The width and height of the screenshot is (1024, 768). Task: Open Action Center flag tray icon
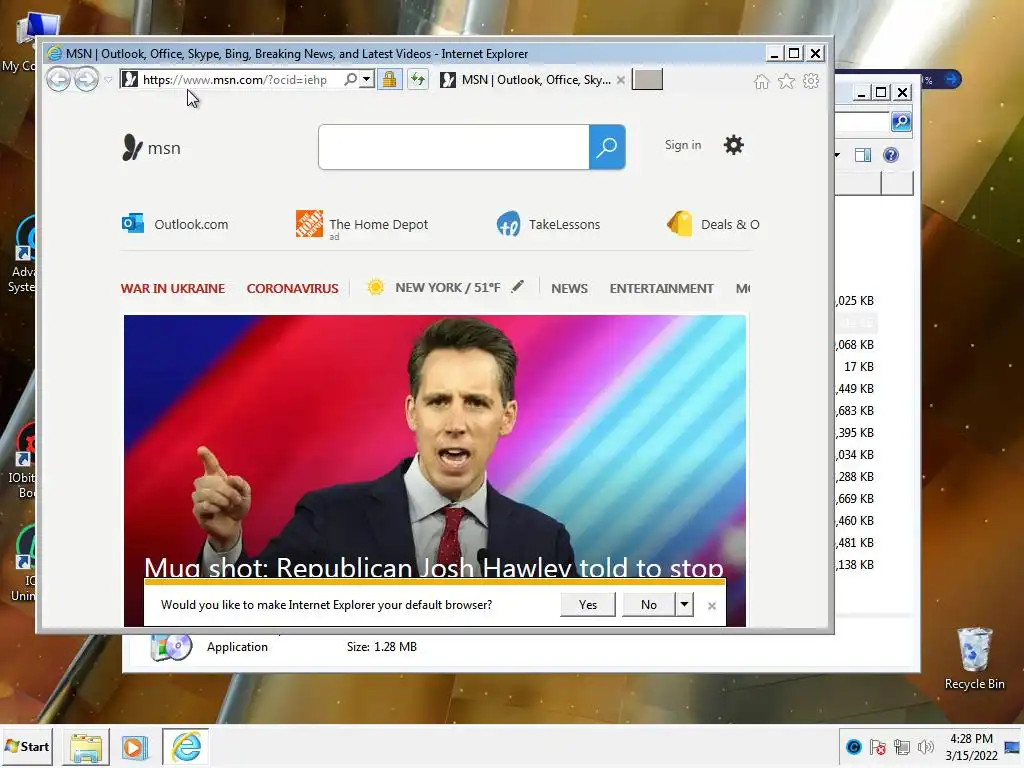point(878,747)
